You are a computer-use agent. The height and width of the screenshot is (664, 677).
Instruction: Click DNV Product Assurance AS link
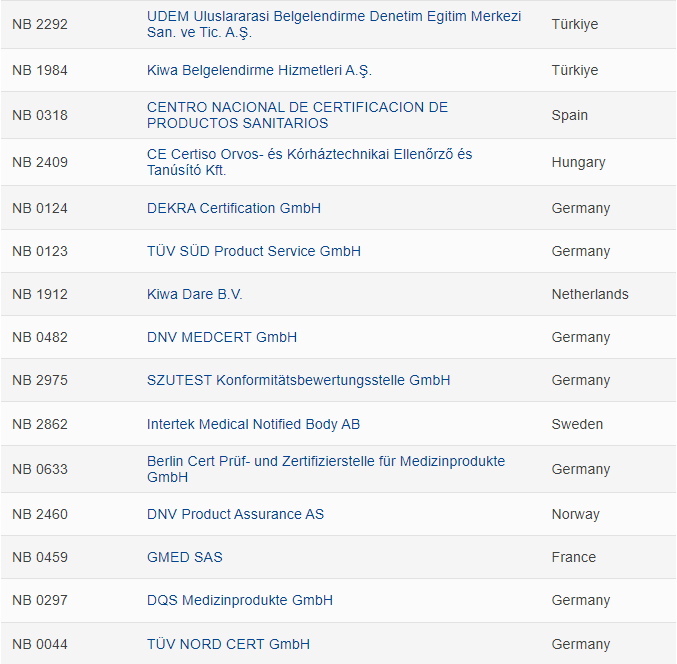click(235, 514)
